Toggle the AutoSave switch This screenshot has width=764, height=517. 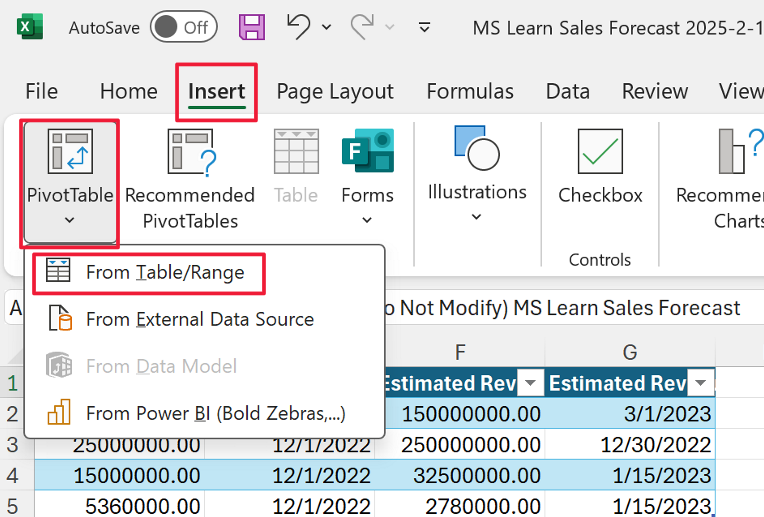tap(183, 27)
